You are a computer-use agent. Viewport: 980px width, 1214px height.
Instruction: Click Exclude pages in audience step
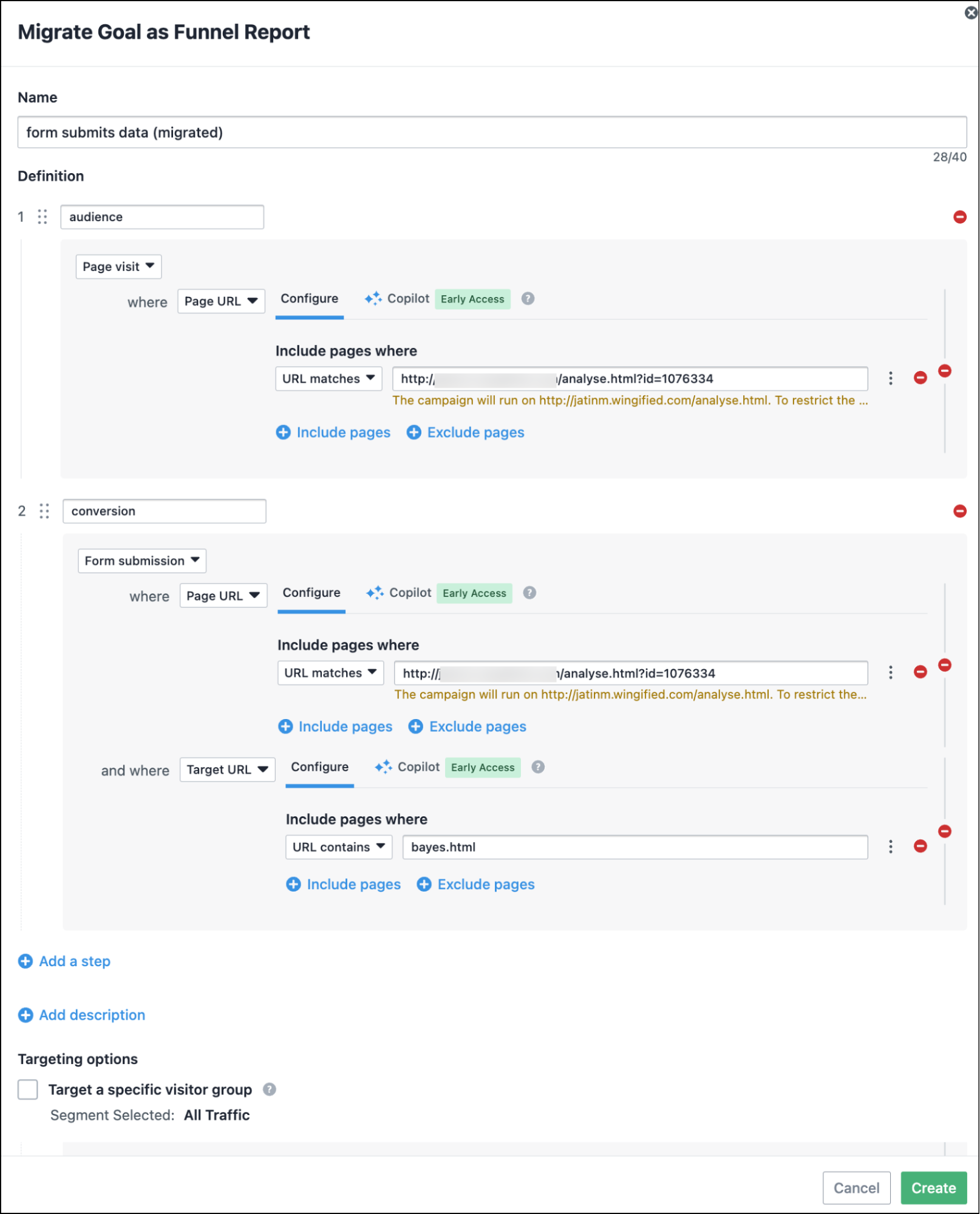coord(466,432)
